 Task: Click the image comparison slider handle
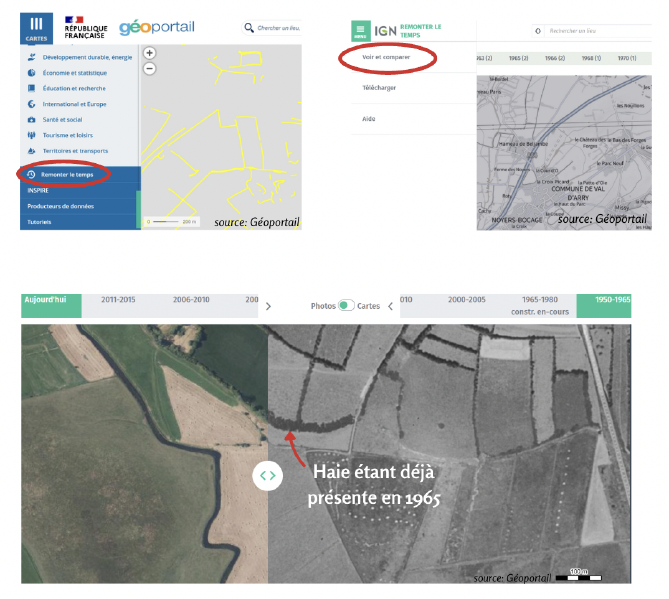[x=267, y=475]
